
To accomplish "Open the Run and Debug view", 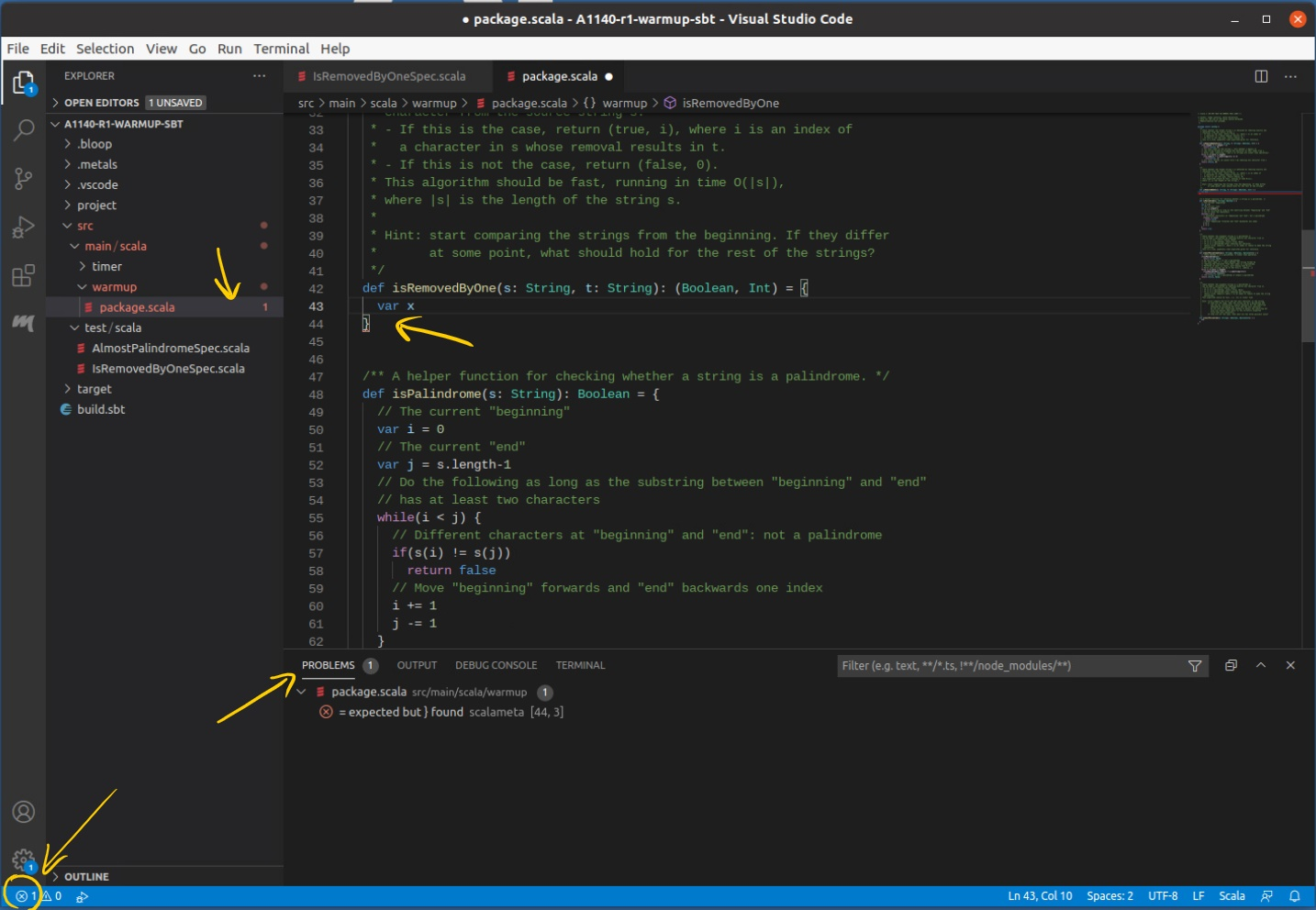I will (x=24, y=227).
